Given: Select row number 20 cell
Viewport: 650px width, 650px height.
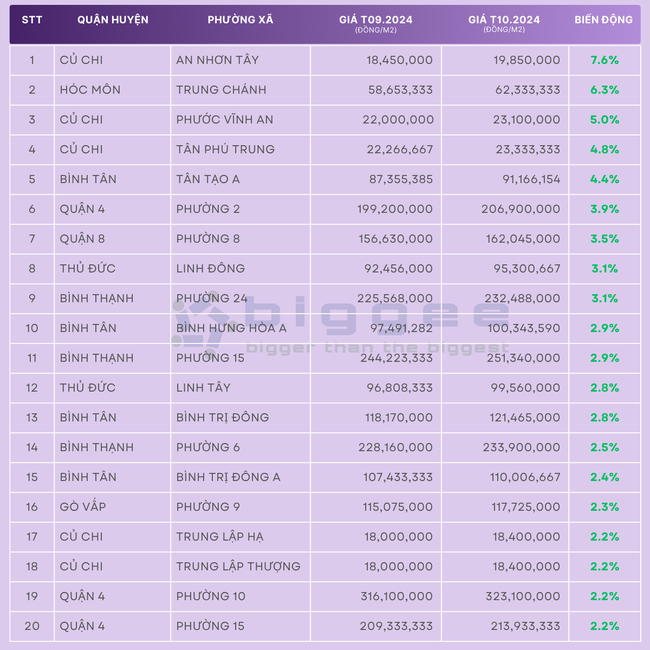Looking at the screenshot, I should 32,626.
